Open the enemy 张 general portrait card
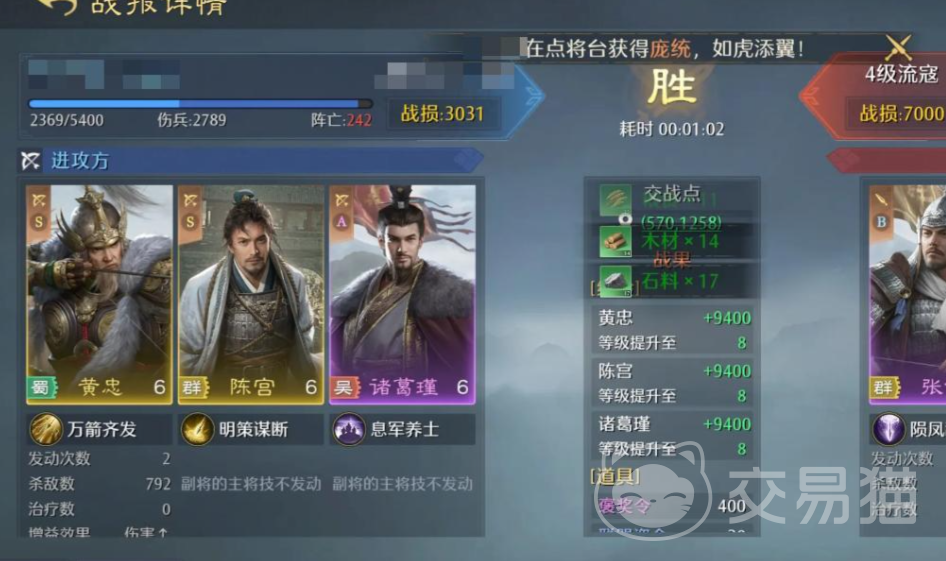This screenshot has width=946, height=561. tap(907, 294)
